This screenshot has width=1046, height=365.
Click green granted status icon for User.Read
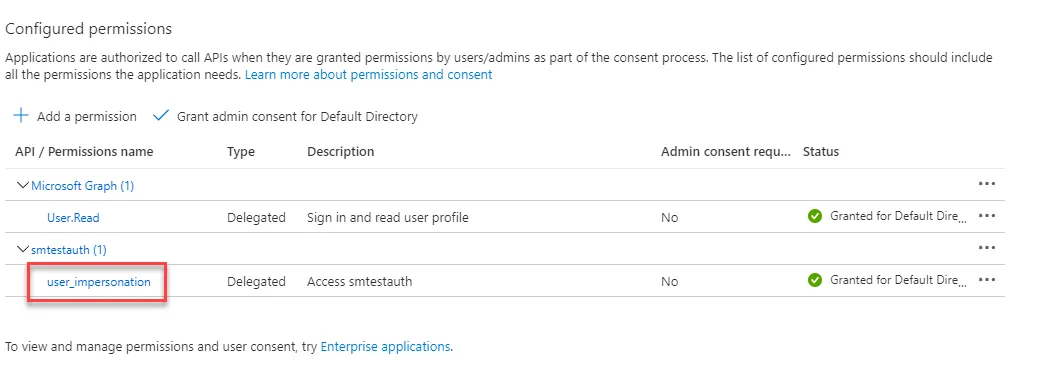pyautogui.click(x=815, y=217)
